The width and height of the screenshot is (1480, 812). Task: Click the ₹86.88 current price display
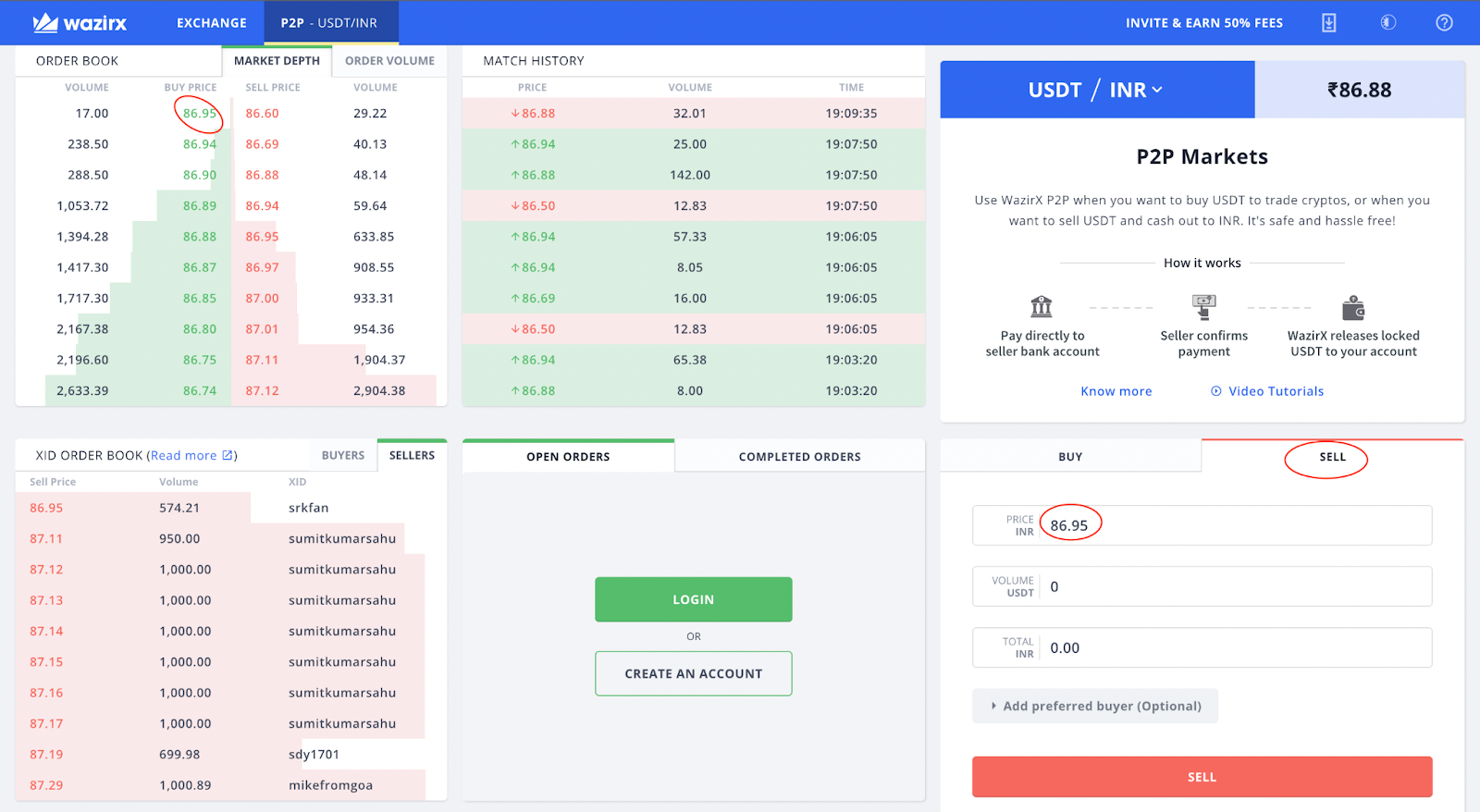pyautogui.click(x=1360, y=90)
